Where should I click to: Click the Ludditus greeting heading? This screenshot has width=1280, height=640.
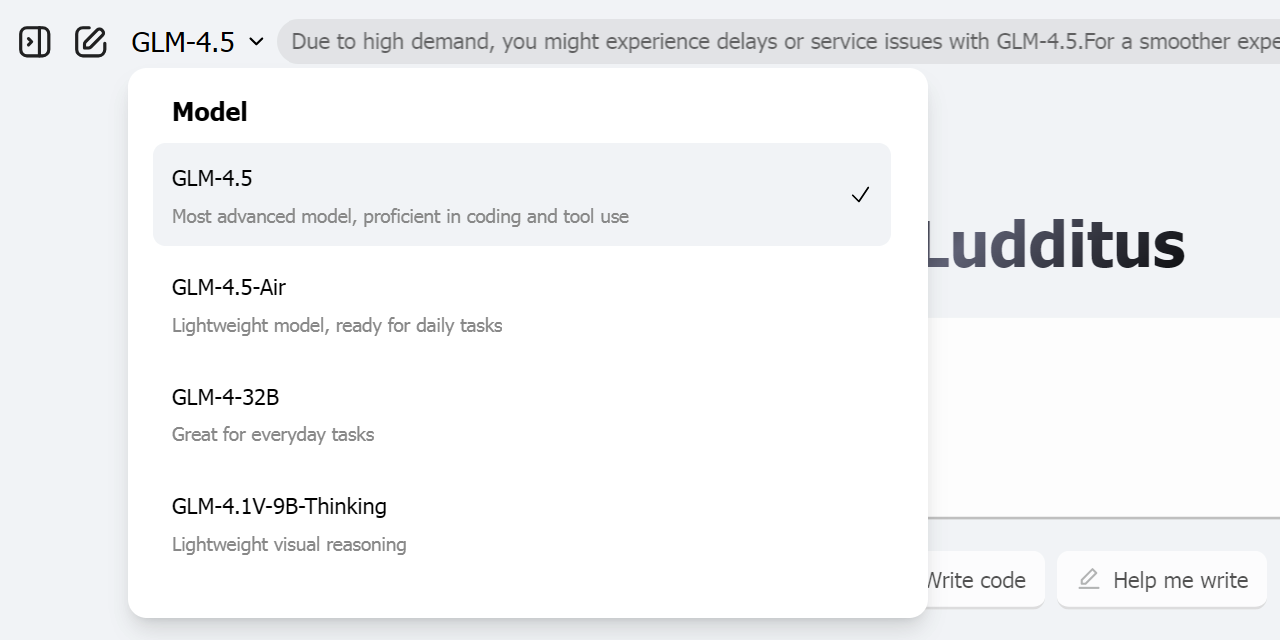[1052, 247]
